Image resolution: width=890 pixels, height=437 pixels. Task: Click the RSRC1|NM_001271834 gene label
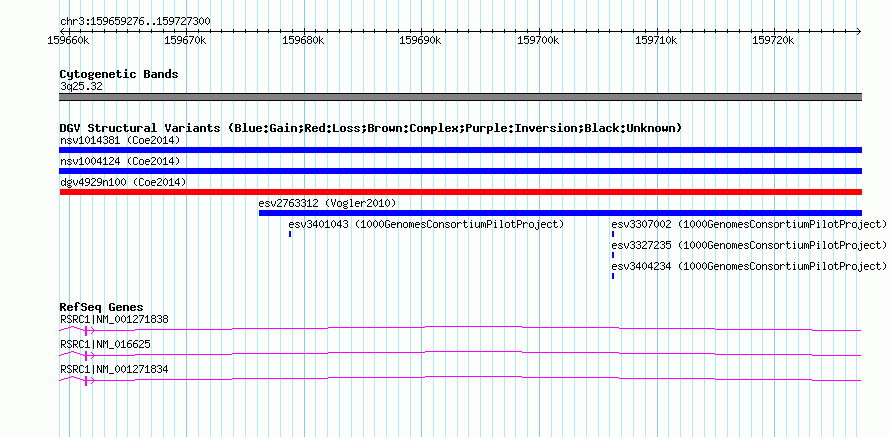click(114, 369)
